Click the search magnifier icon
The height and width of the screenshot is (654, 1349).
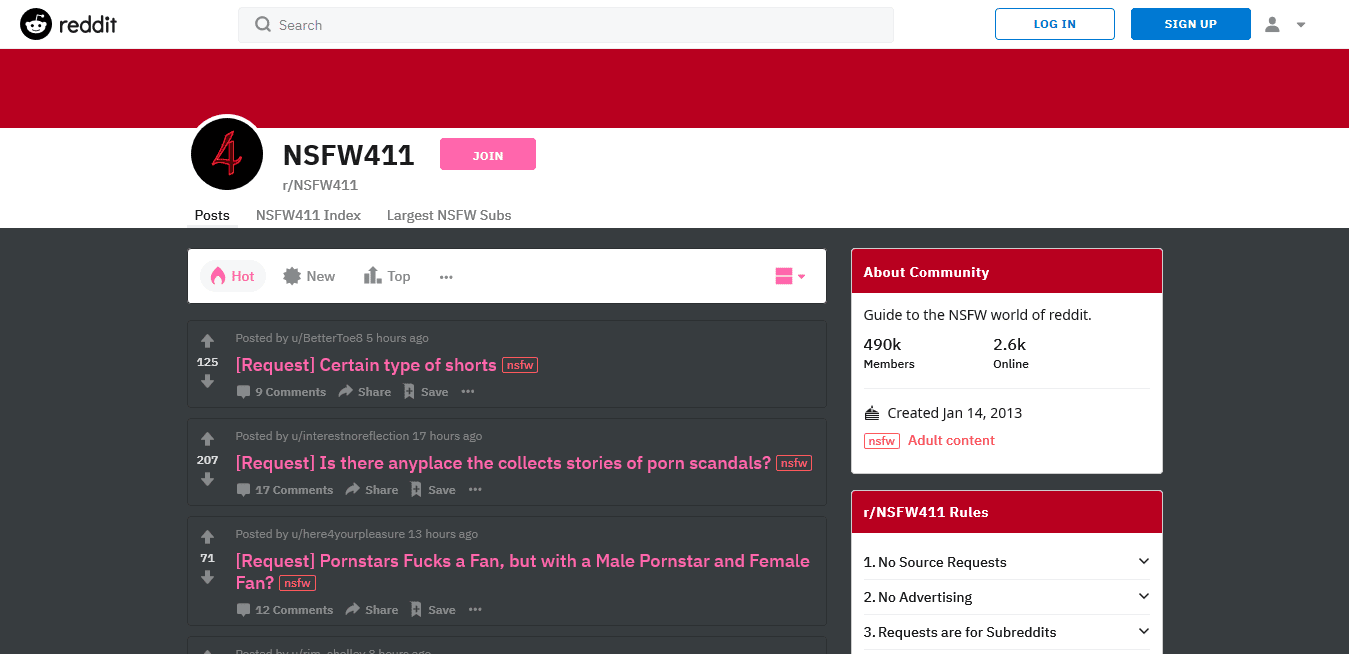point(263,25)
